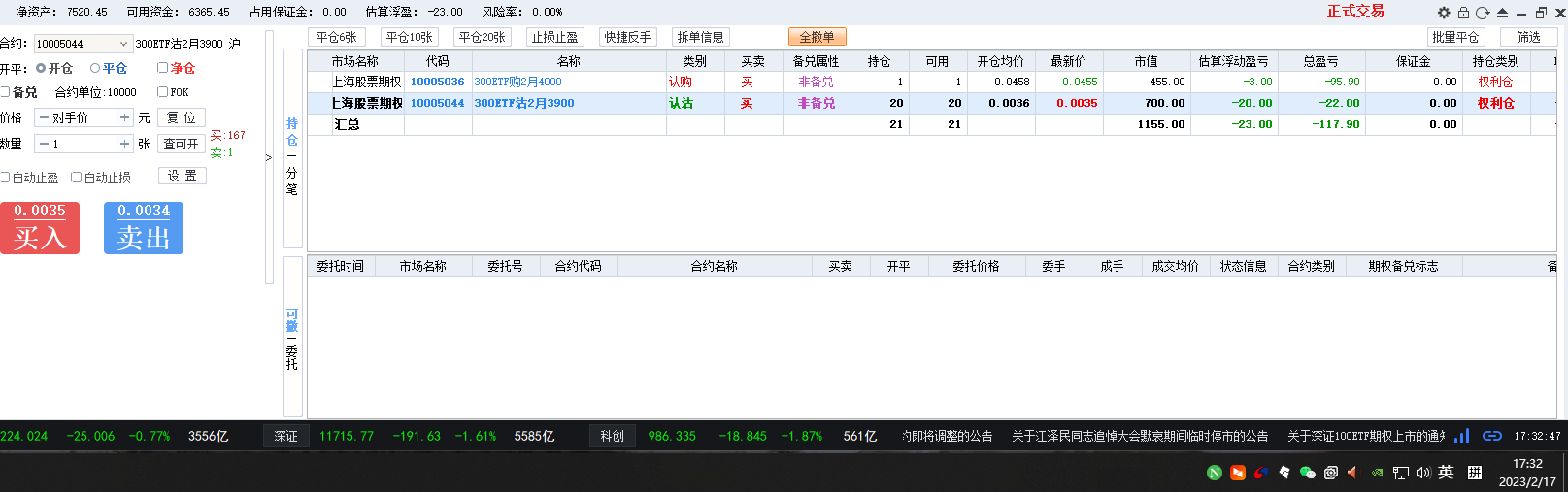Collapse the left order panel with arrow
The width and height of the screenshot is (1568, 492).
click(269, 157)
